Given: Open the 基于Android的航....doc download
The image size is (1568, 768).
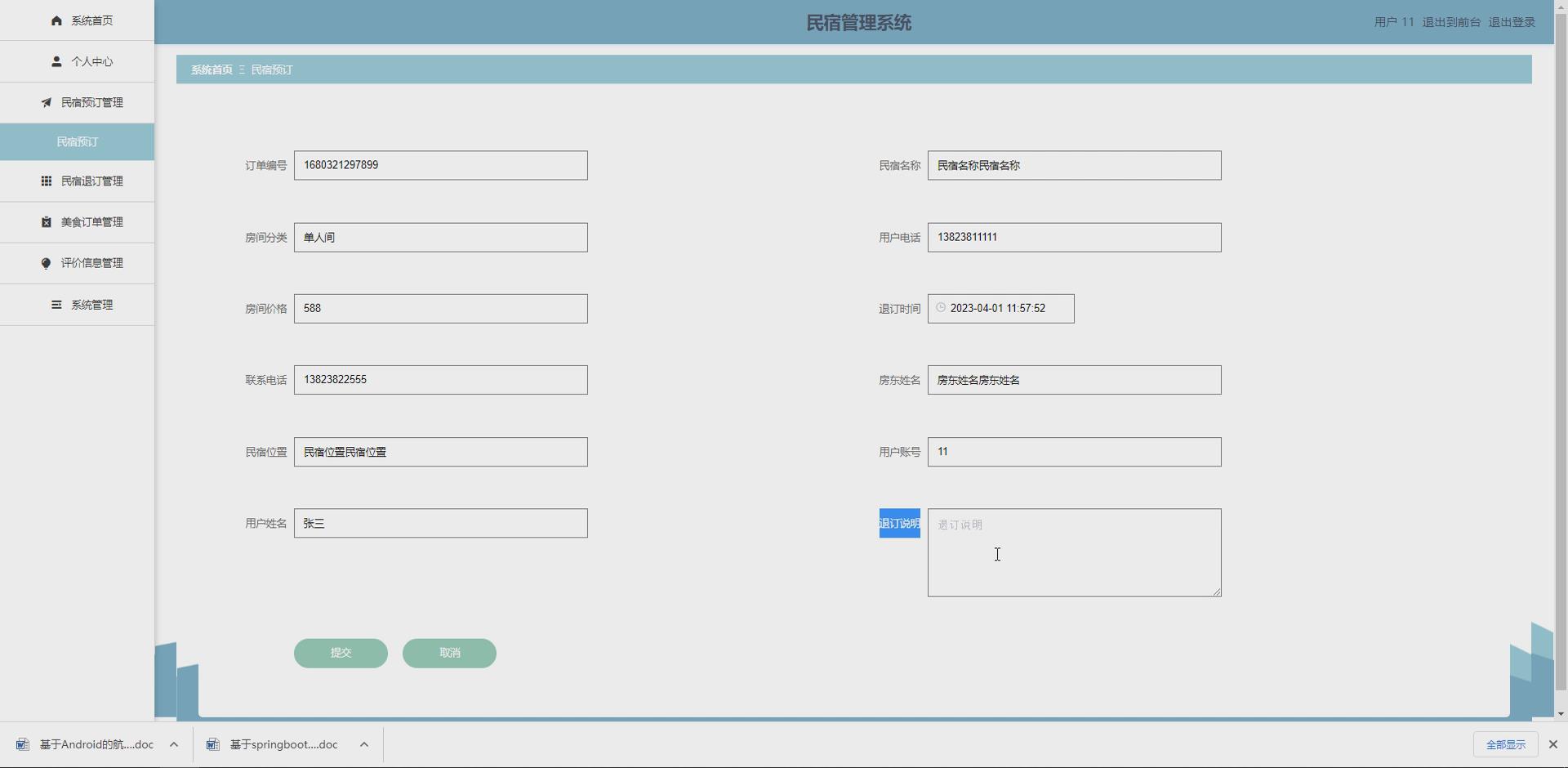Looking at the screenshot, I should pos(96,744).
